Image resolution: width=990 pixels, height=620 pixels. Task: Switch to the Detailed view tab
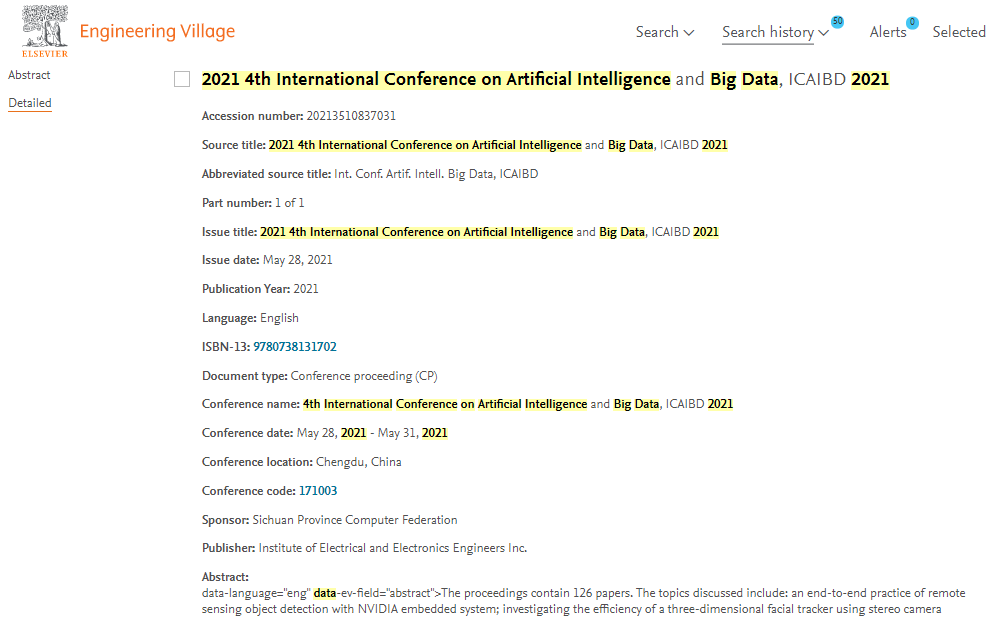(30, 103)
